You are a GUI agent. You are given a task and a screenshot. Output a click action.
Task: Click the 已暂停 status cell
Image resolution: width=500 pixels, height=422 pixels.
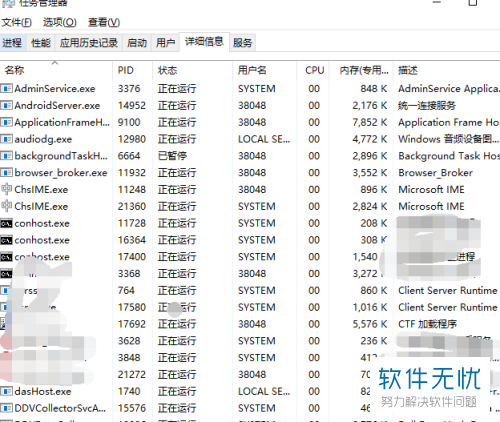click(172, 156)
